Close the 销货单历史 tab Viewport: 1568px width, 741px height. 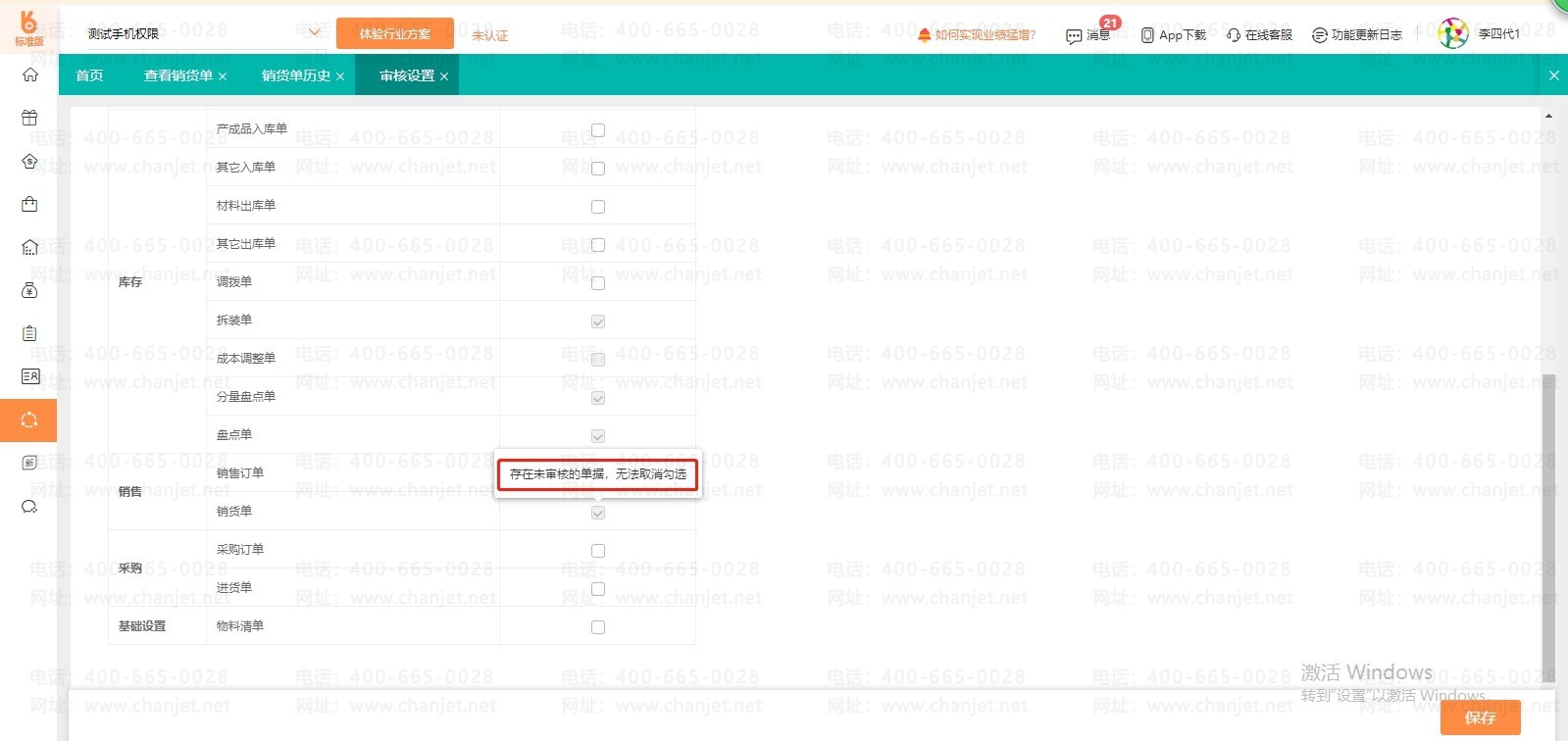click(340, 76)
